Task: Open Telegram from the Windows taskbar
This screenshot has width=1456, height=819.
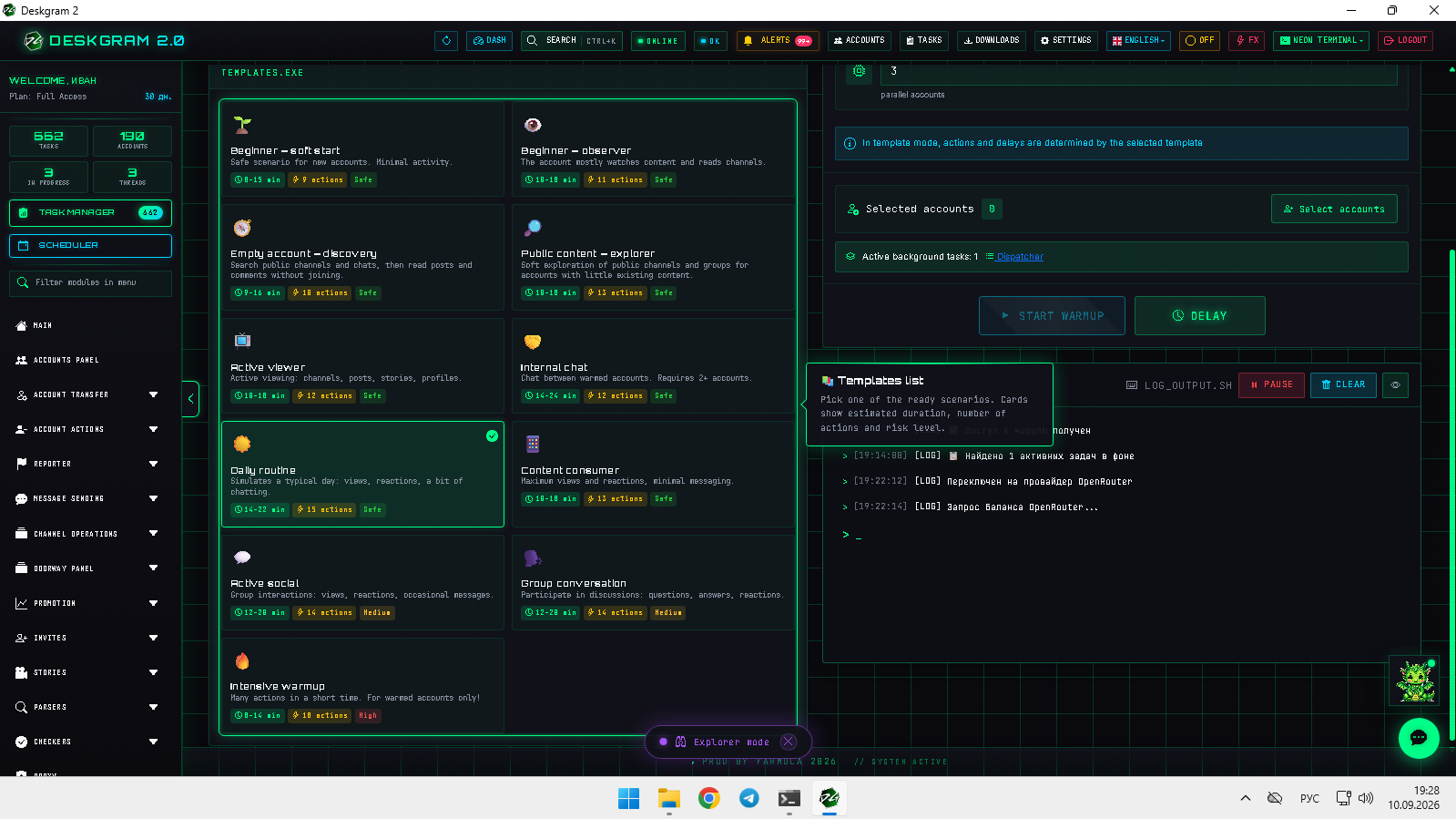Action: tap(749, 798)
